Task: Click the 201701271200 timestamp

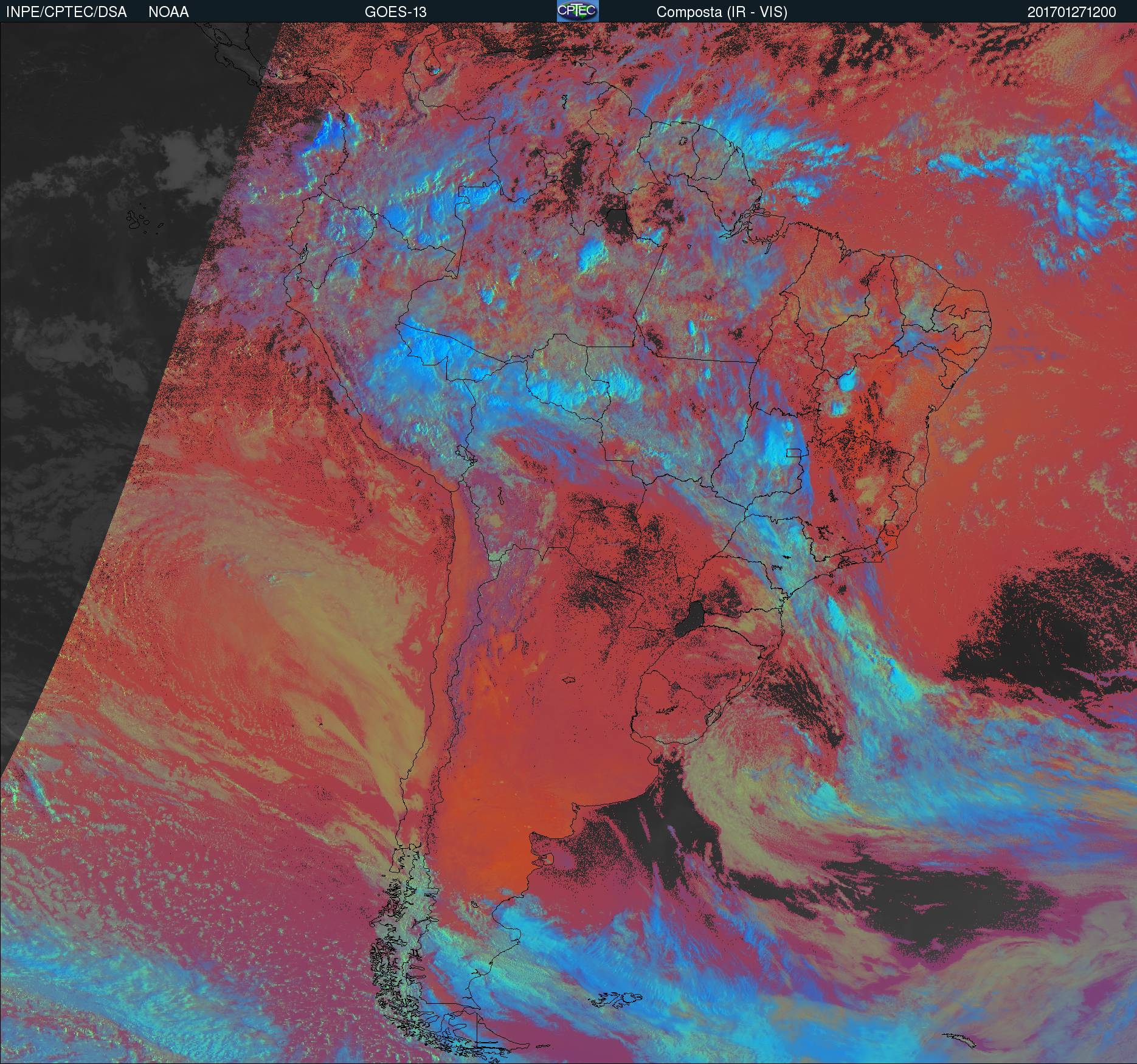Action: [x=1072, y=12]
